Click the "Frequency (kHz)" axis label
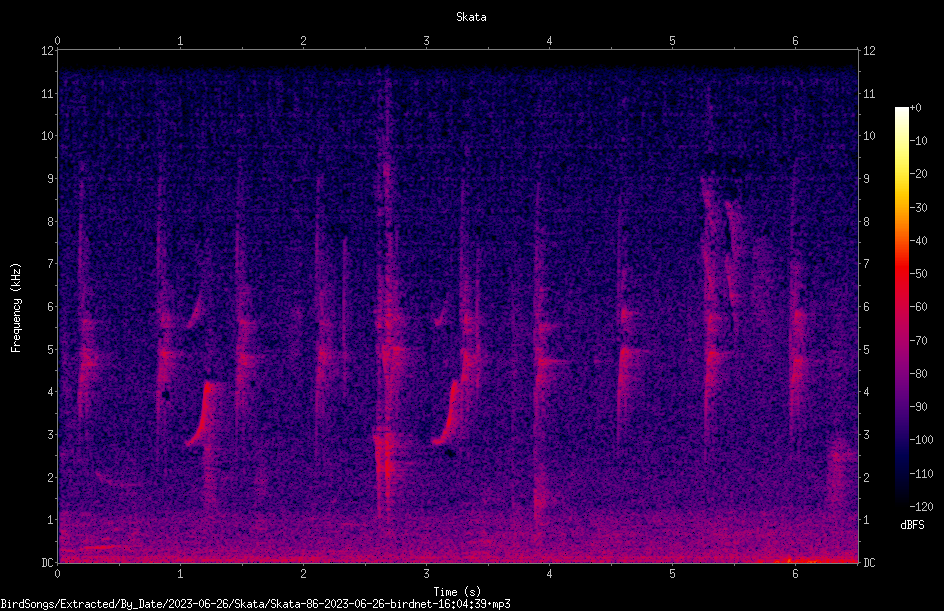The height and width of the screenshot is (611, 944). [x=16, y=308]
